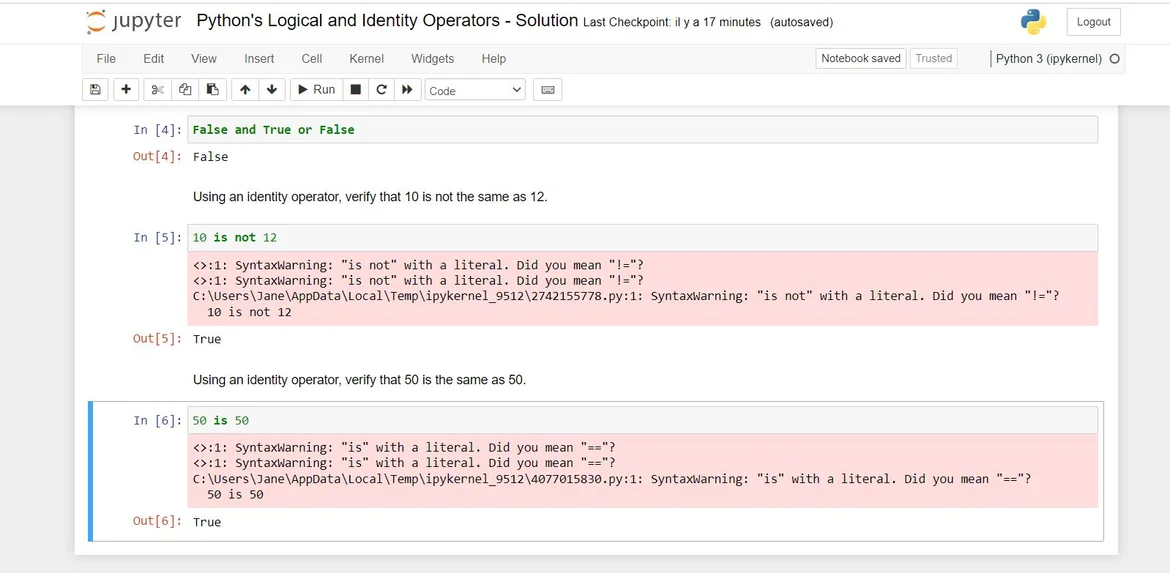This screenshot has width=1170, height=573.
Task: Cut selected cells with scissors icon
Action: coord(157,90)
